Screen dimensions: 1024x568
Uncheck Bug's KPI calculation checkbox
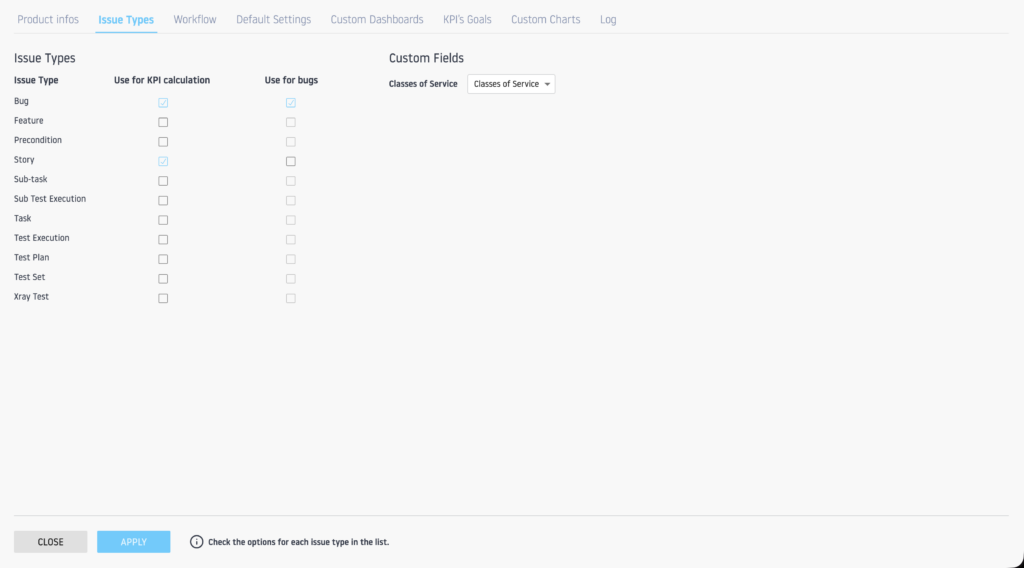(163, 102)
